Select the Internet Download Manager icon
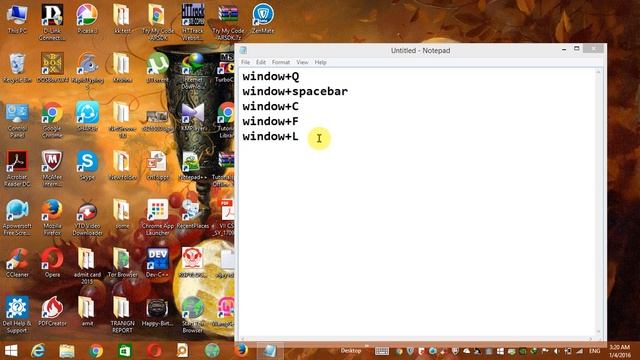Viewport: 640px width, 360px height. 193,71
